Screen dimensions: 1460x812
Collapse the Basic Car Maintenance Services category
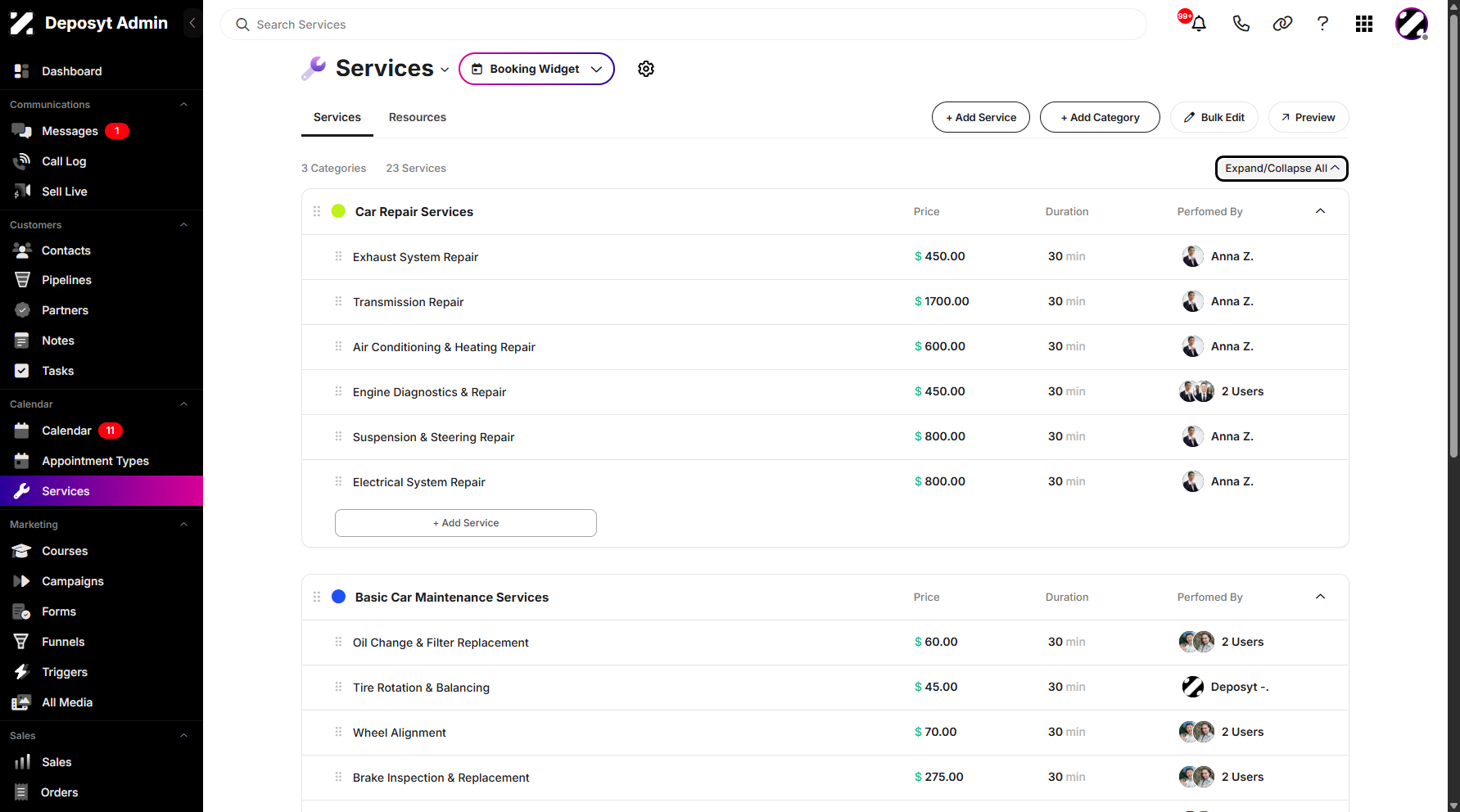(1320, 597)
